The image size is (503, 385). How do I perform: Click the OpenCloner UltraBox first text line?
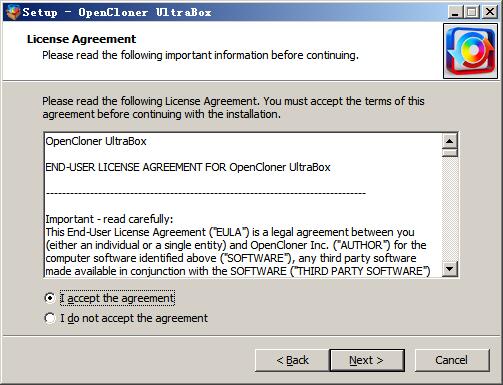[96, 141]
